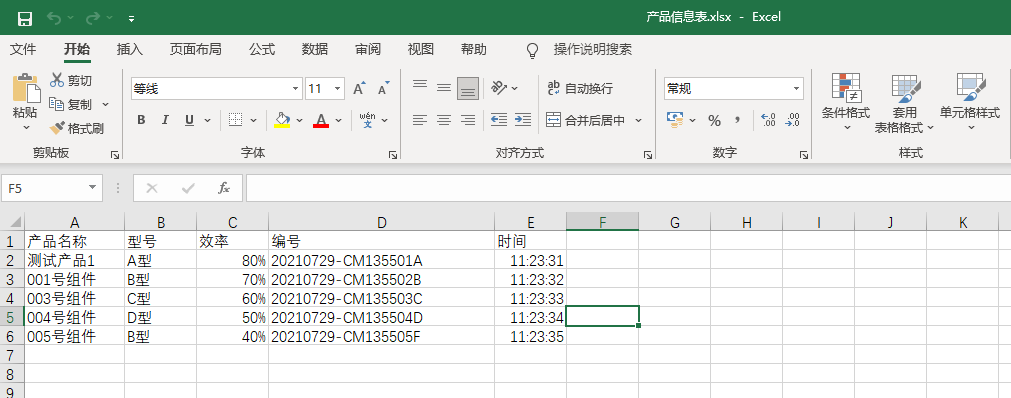
Task: Apply comma thousands separator style
Action: (738, 120)
